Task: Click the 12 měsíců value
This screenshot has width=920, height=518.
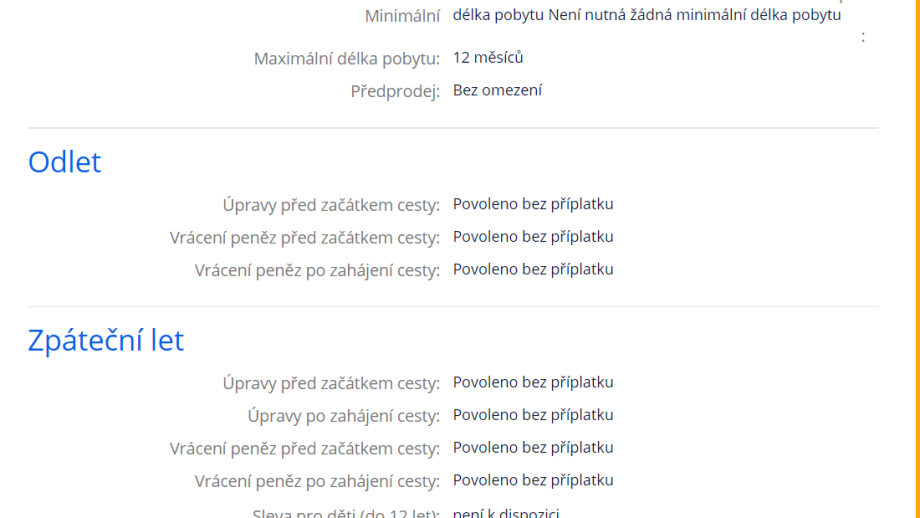Action: [x=488, y=57]
